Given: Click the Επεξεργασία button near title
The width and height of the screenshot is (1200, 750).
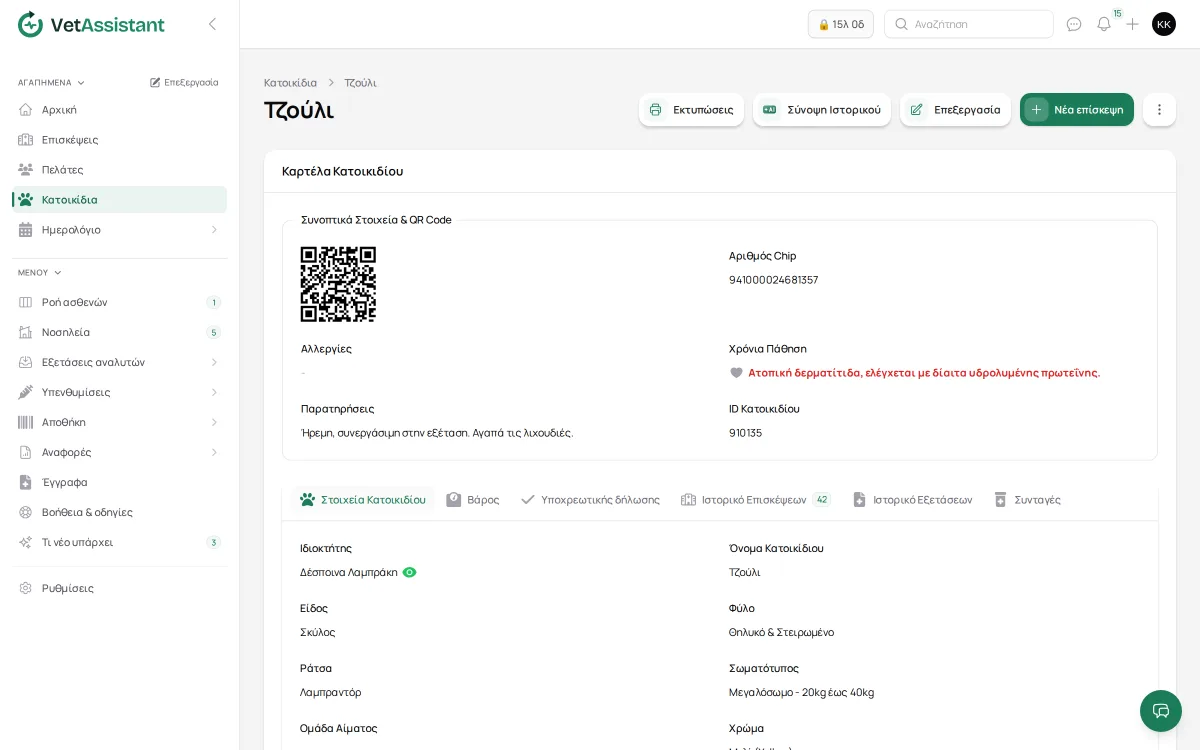Looking at the screenshot, I should pyautogui.click(x=955, y=110).
